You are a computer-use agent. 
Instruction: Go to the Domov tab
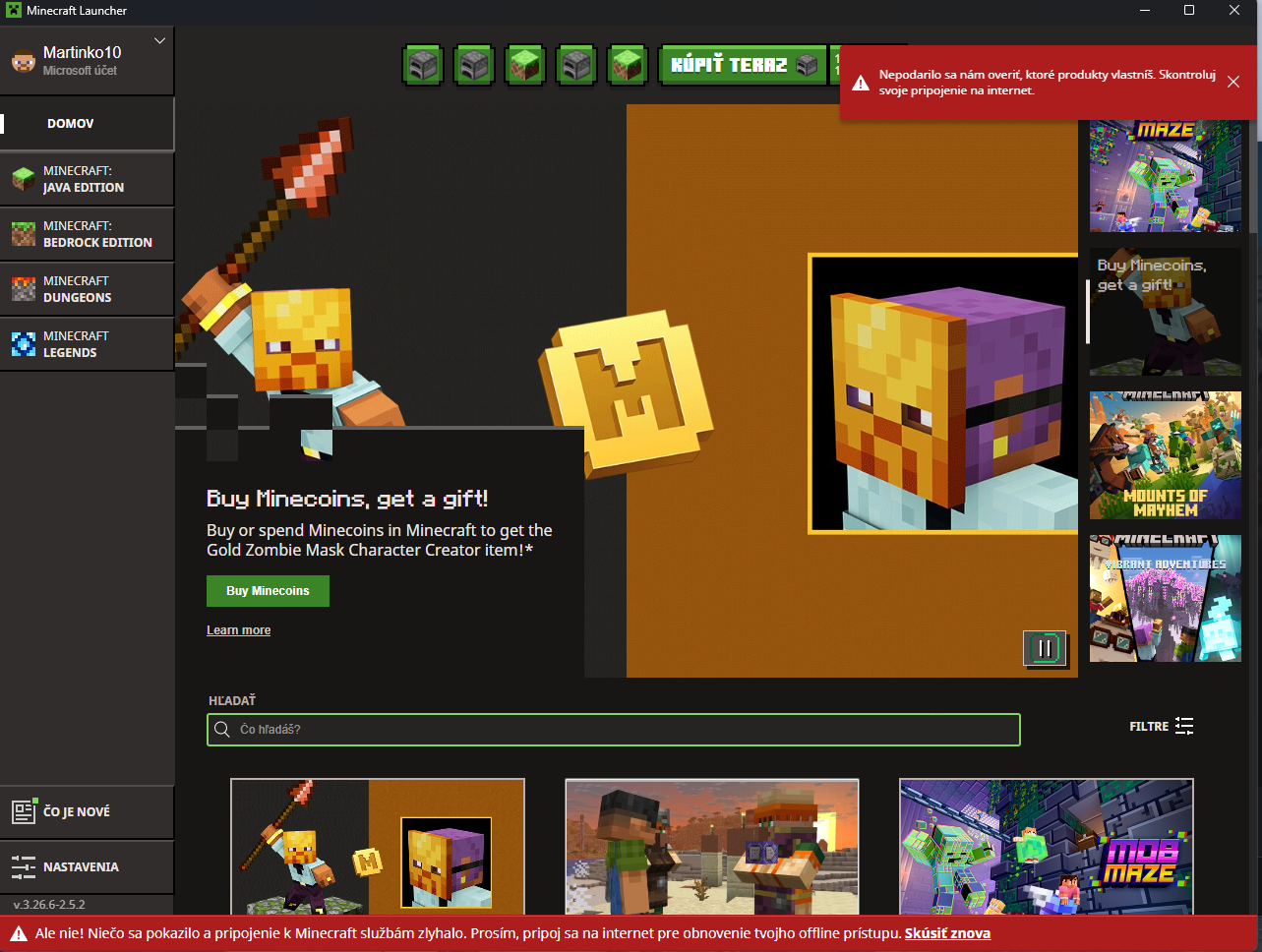[x=88, y=124]
